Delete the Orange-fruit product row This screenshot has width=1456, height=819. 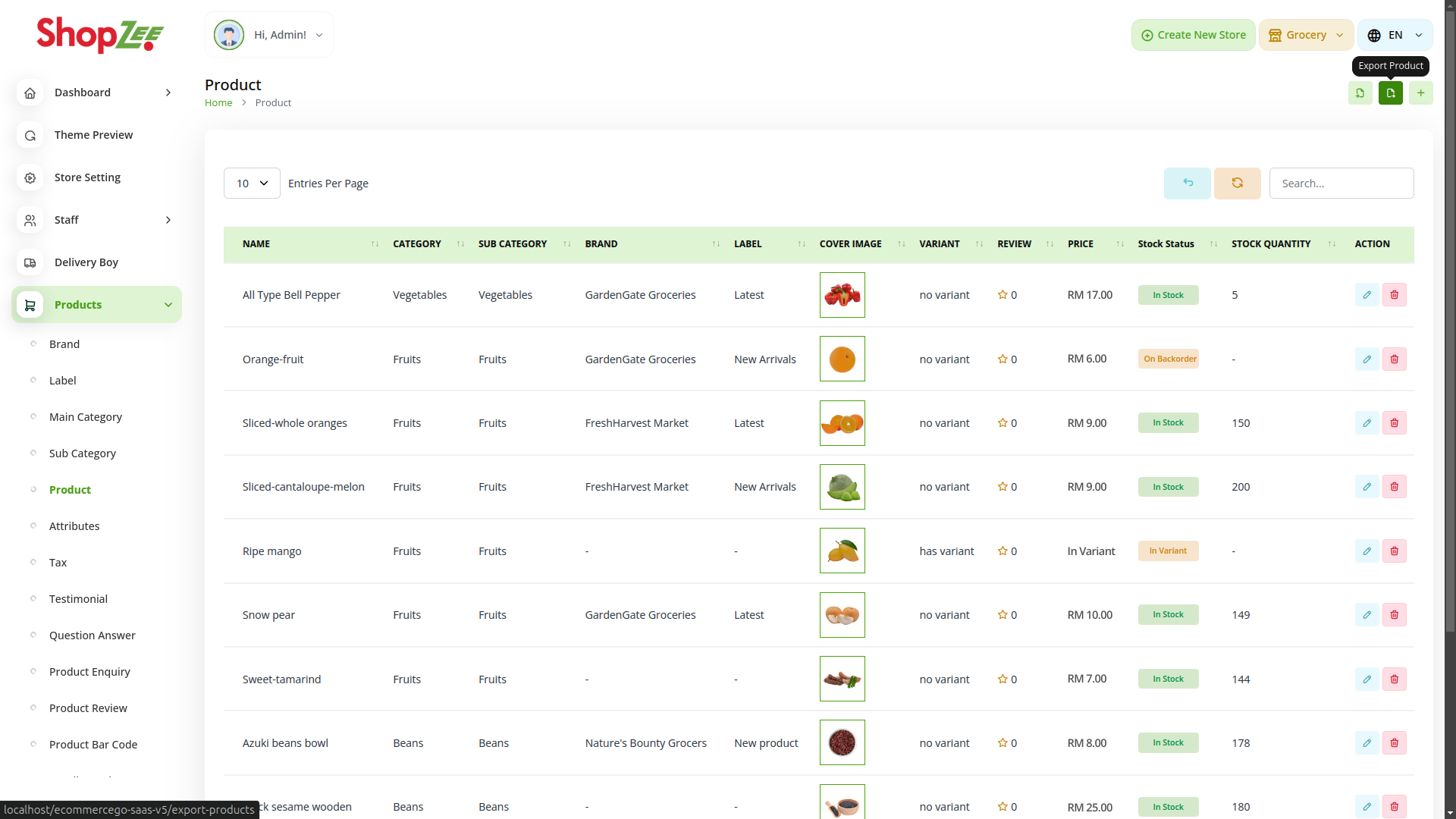(1394, 359)
